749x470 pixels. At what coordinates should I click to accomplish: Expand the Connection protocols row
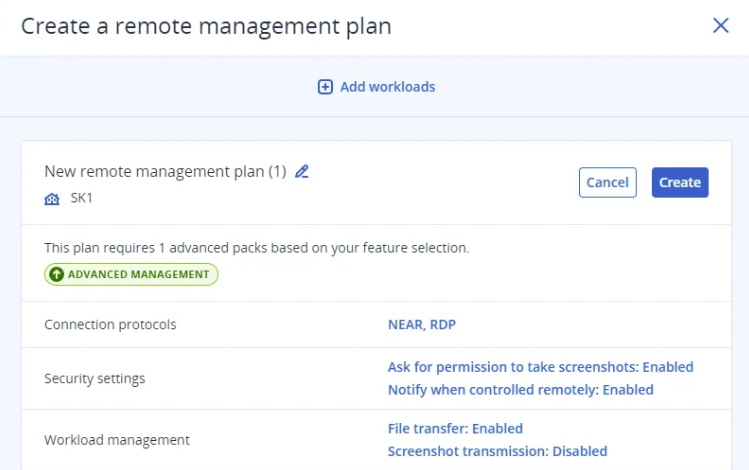pos(110,325)
